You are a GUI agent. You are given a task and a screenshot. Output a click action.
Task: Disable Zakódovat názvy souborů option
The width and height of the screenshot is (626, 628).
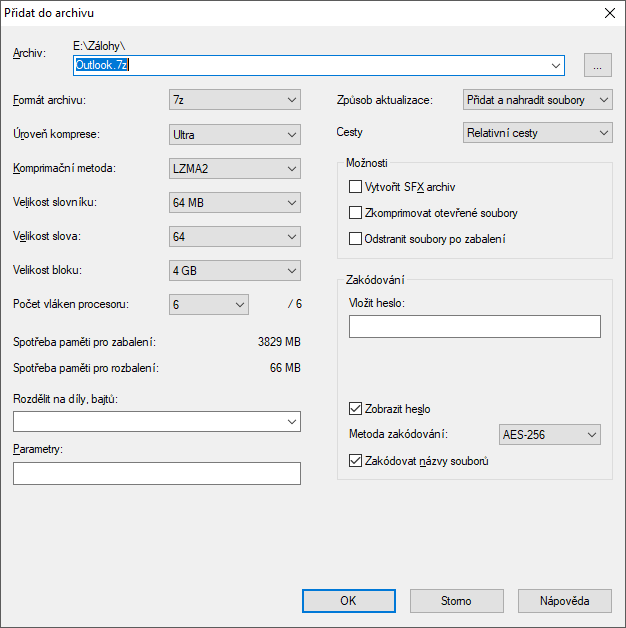pos(355,461)
